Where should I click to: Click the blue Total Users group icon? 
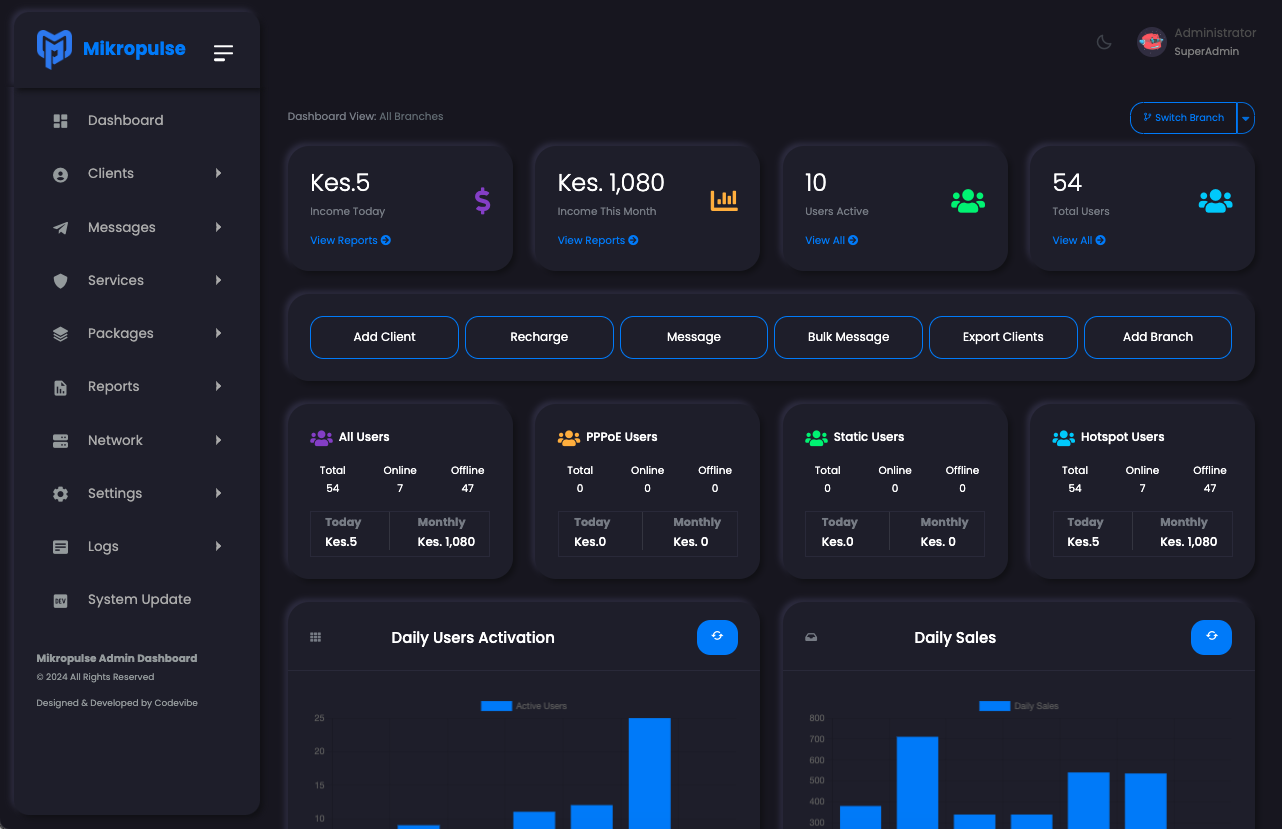pos(1215,201)
